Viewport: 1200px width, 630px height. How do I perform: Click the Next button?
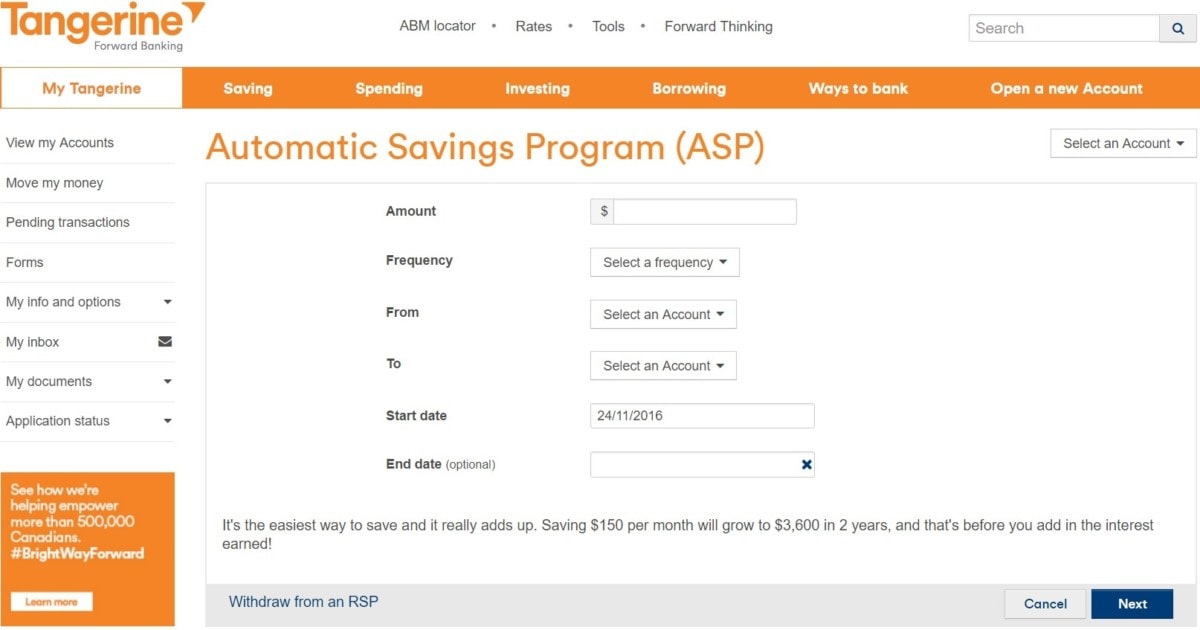[1132, 604]
